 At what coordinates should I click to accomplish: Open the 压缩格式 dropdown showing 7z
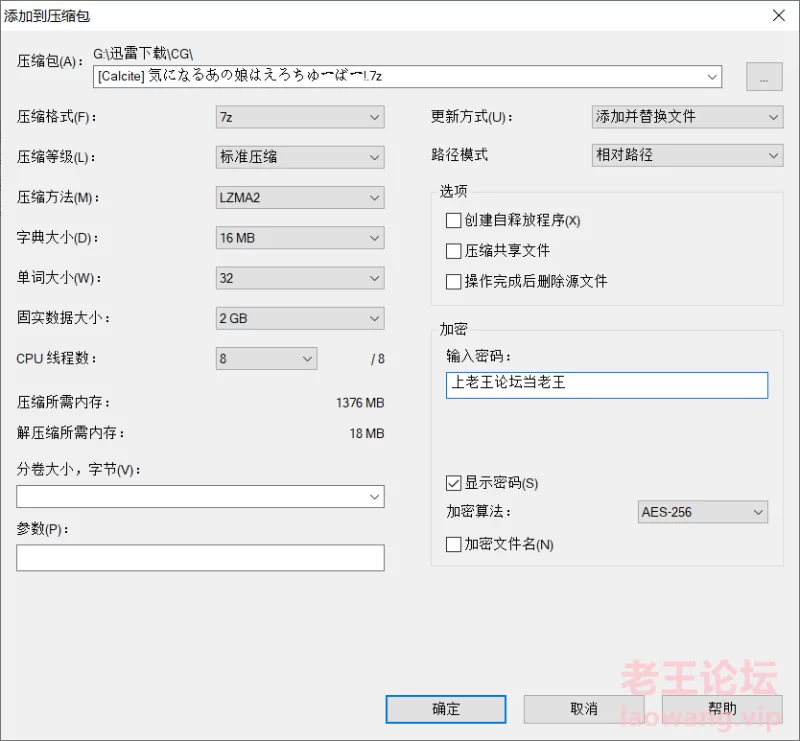tap(300, 117)
